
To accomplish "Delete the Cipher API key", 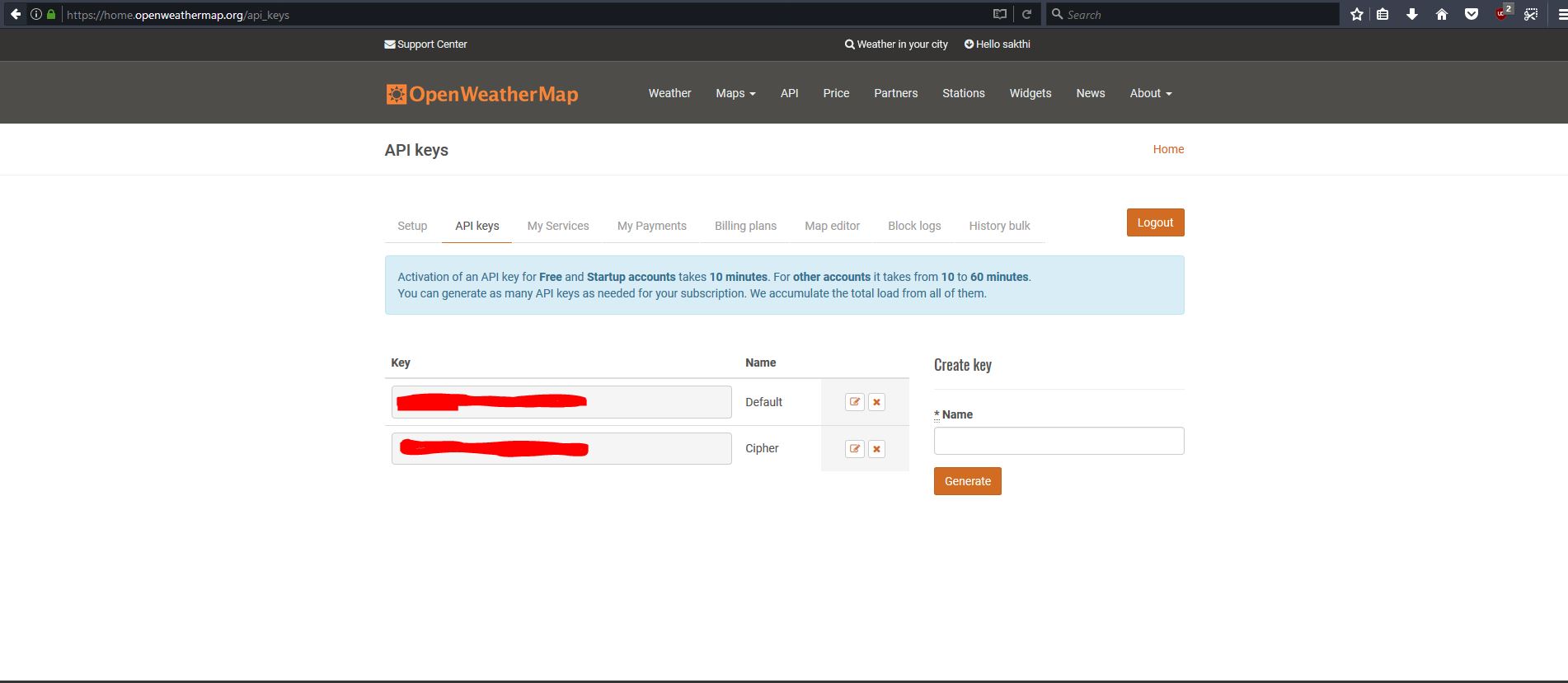I will [x=876, y=449].
